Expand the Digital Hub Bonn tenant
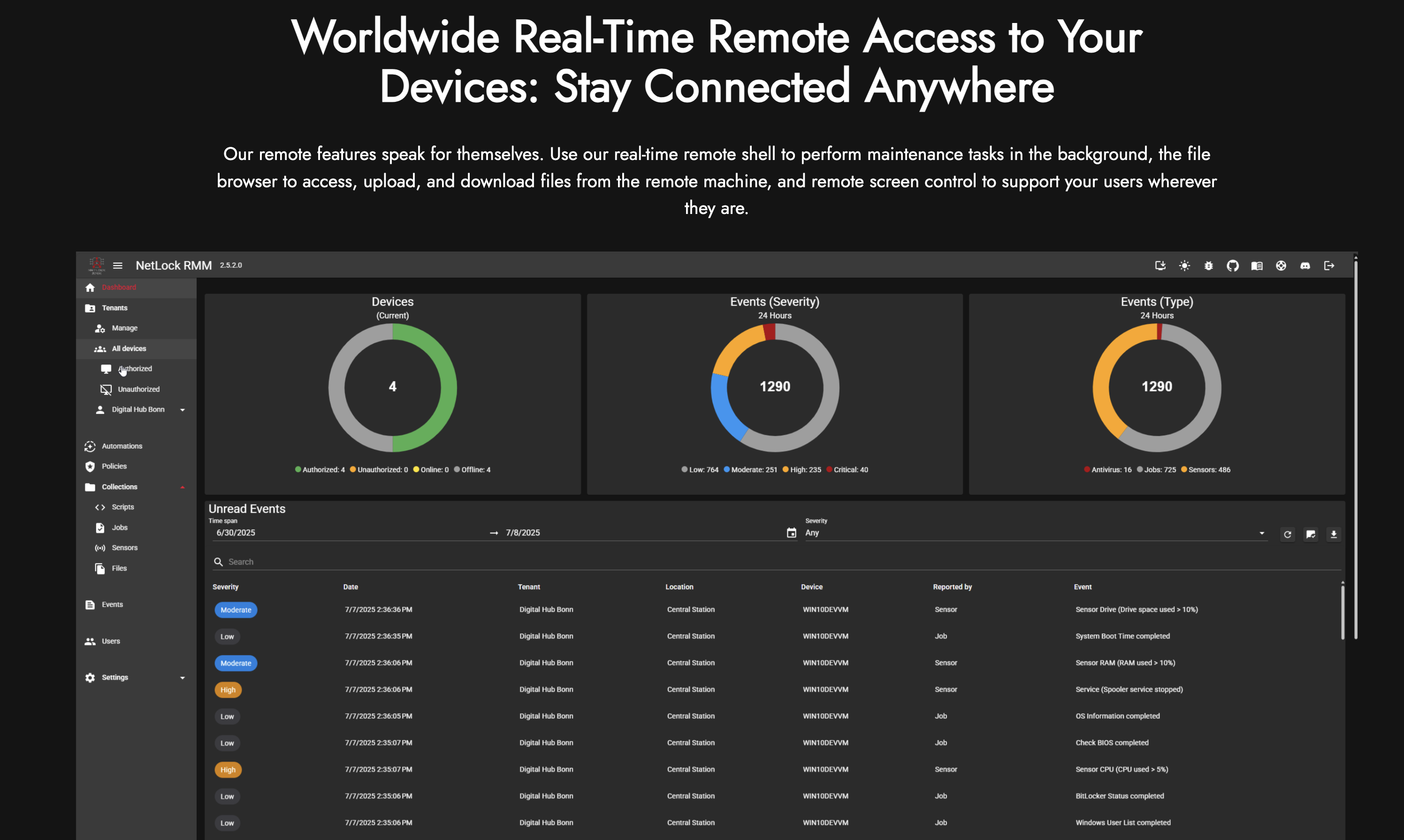 (x=182, y=410)
